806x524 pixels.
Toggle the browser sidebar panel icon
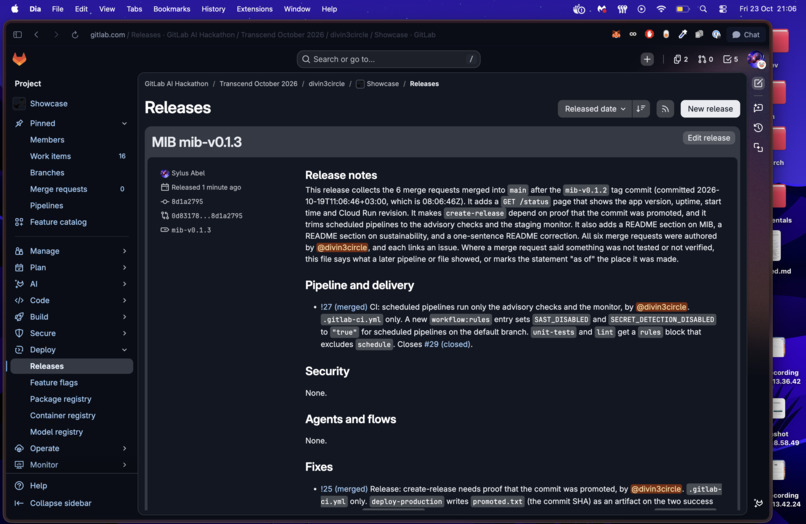17,34
